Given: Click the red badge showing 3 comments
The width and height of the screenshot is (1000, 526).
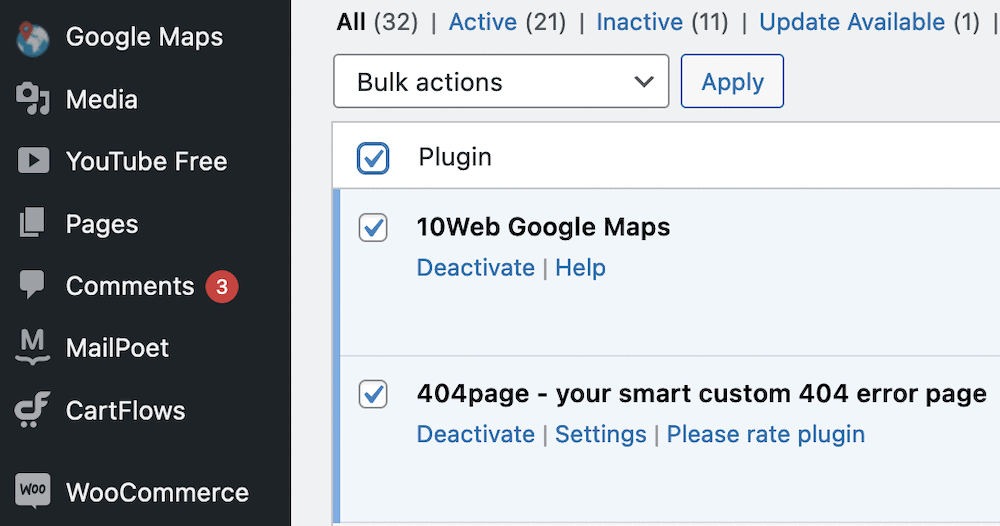Looking at the screenshot, I should [221, 286].
